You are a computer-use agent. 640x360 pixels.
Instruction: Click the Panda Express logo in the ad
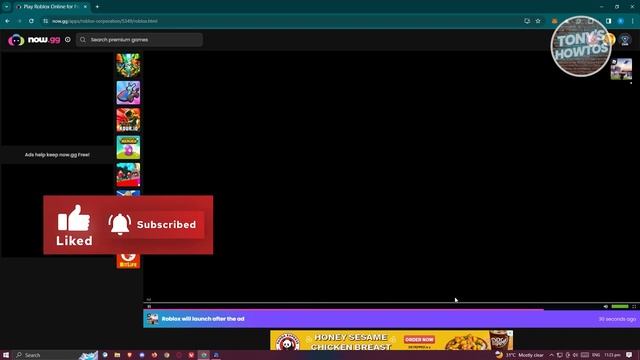287,343
